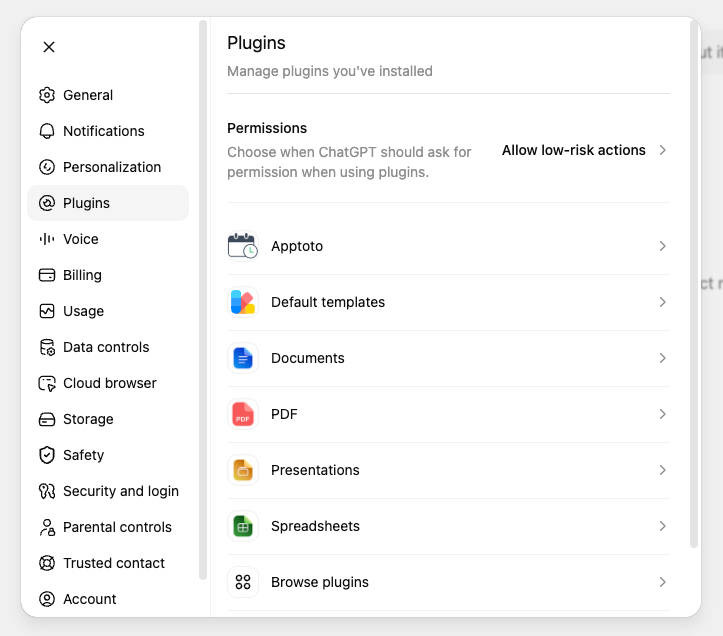Click the Parental controls person-lock icon
This screenshot has width=723, height=636.
47,527
